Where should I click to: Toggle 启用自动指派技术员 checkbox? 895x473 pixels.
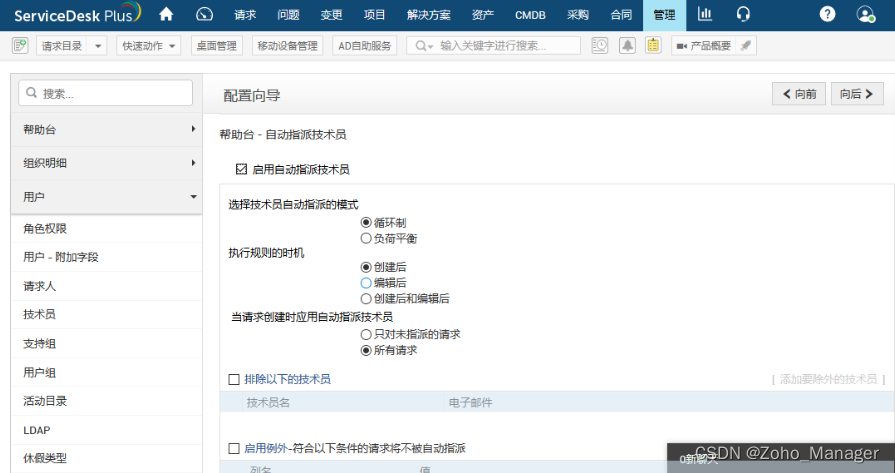tap(241, 169)
